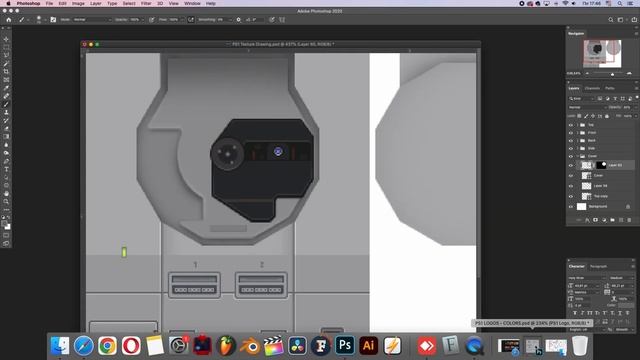Open Blender from the dock
640x360 pixels.
(250, 346)
